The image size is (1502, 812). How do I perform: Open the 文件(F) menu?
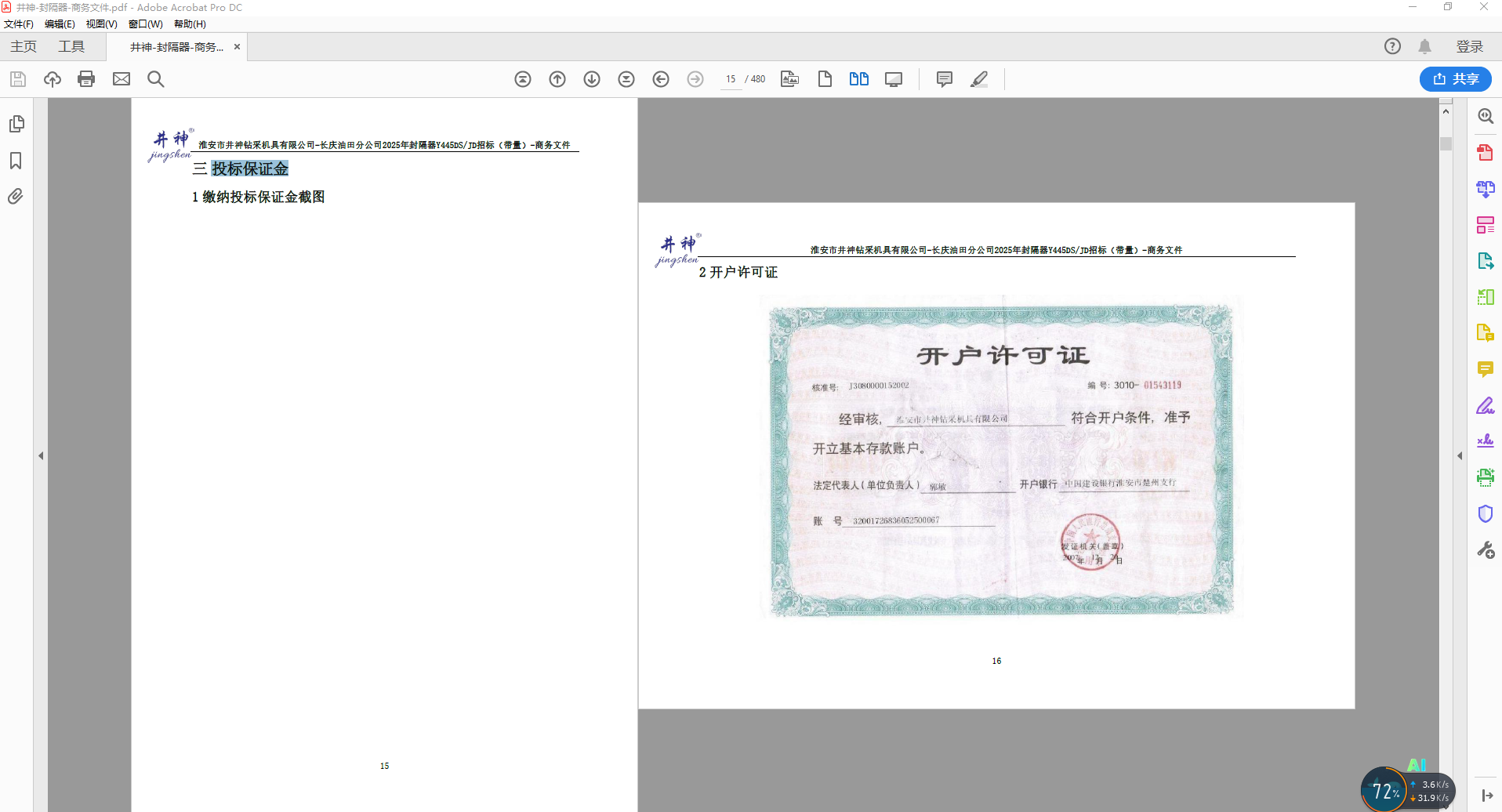click(19, 24)
